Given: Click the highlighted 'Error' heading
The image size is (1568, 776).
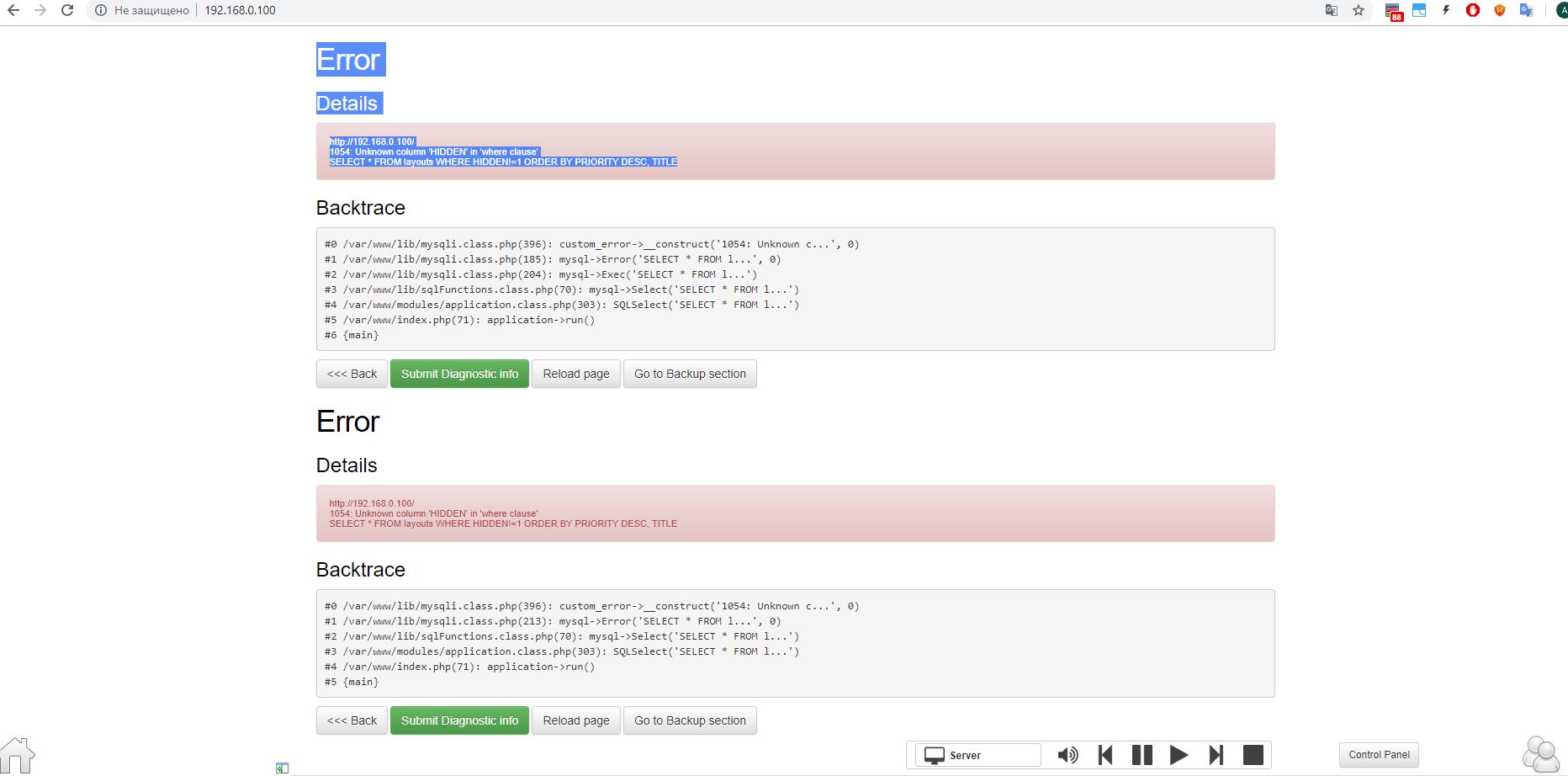Looking at the screenshot, I should (x=348, y=60).
